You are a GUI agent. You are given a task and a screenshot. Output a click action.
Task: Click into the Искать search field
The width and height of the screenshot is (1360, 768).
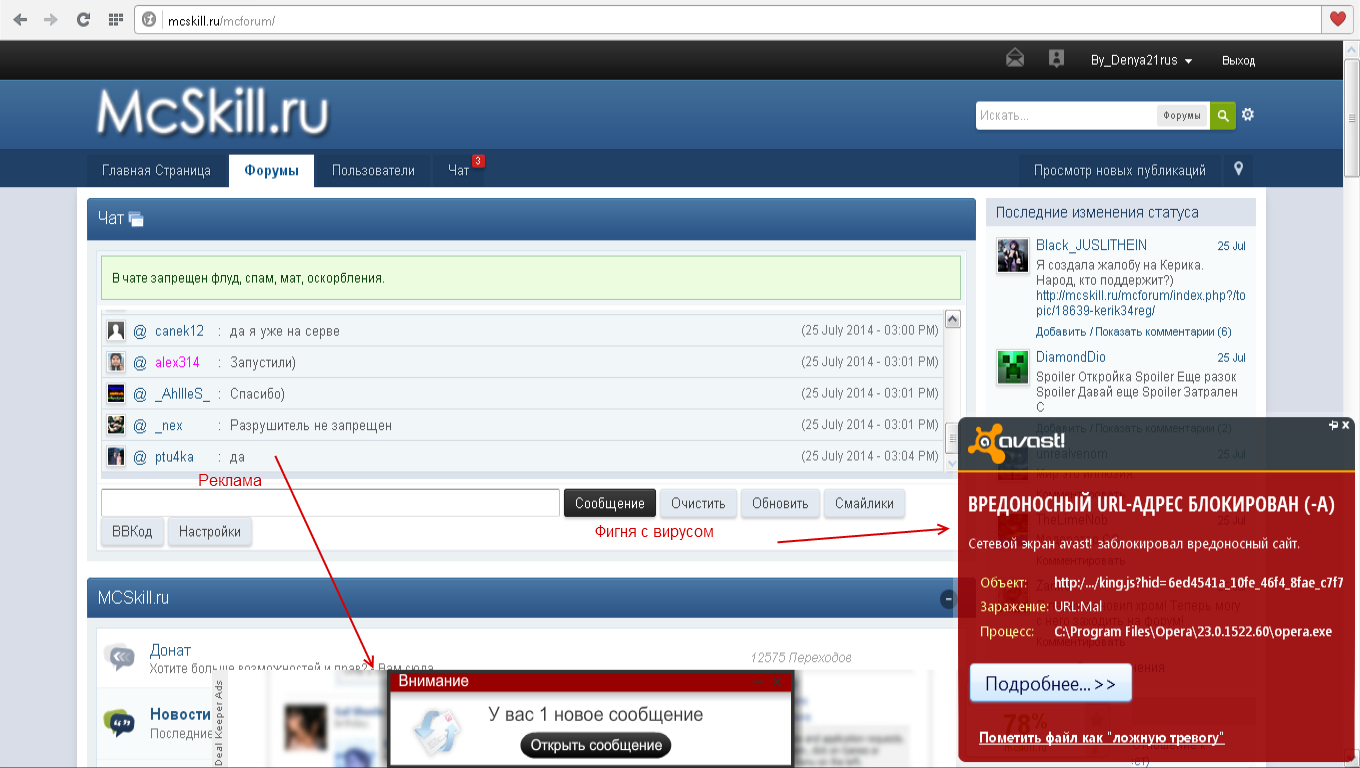click(1066, 115)
